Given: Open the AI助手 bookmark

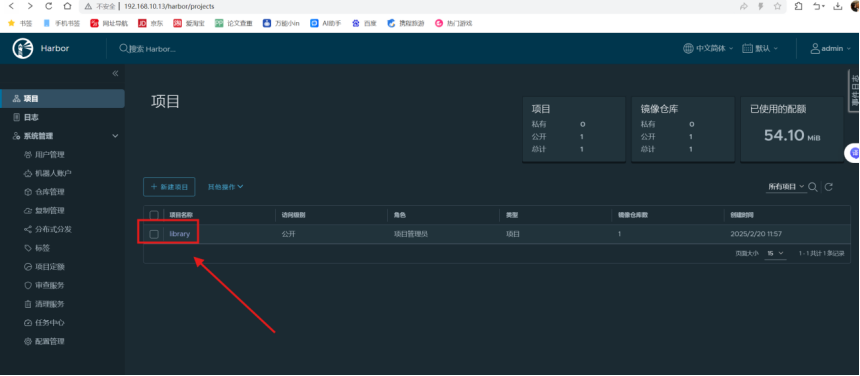Looking at the screenshot, I should click(325, 23).
